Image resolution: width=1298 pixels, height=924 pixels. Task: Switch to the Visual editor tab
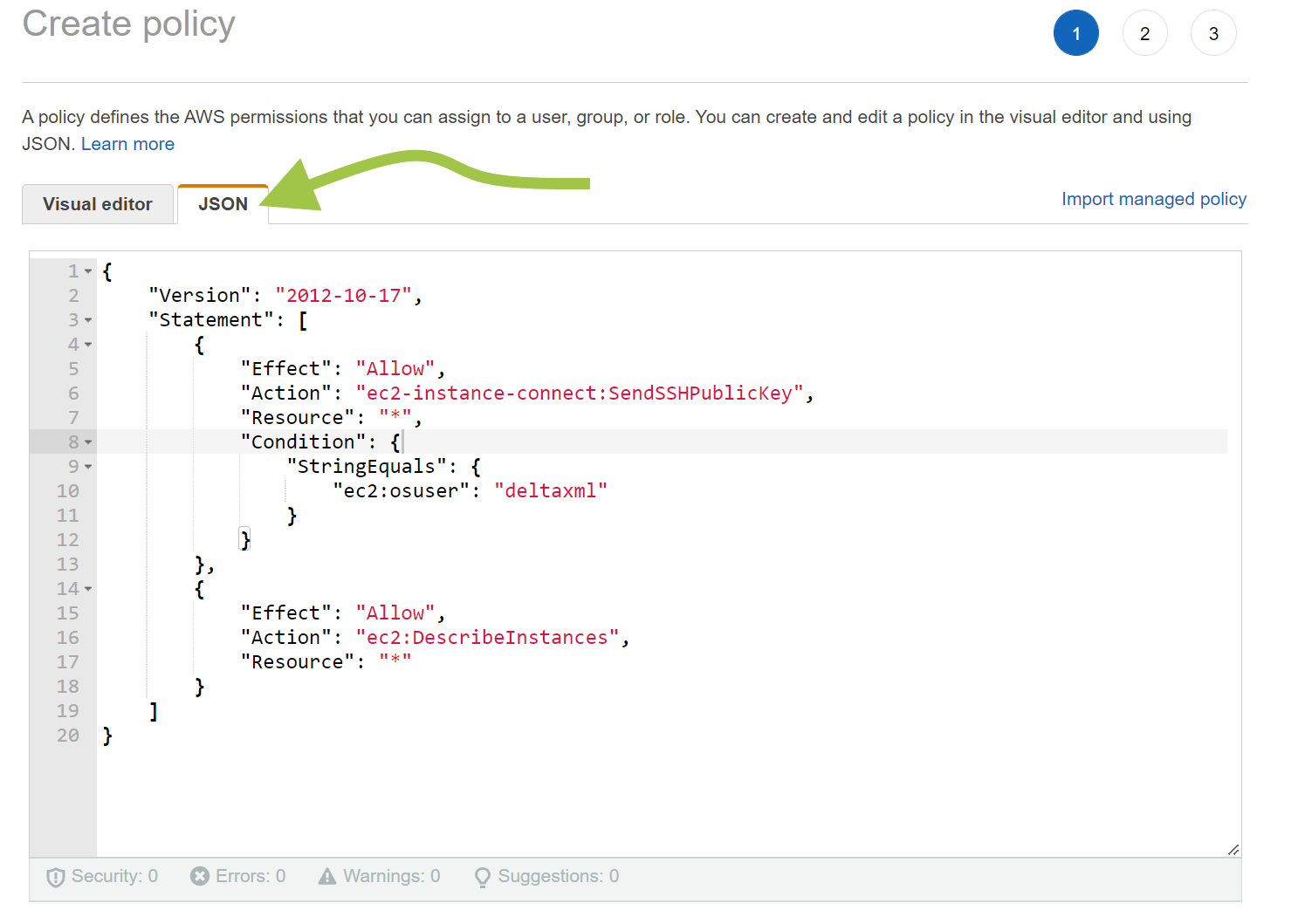(x=98, y=204)
